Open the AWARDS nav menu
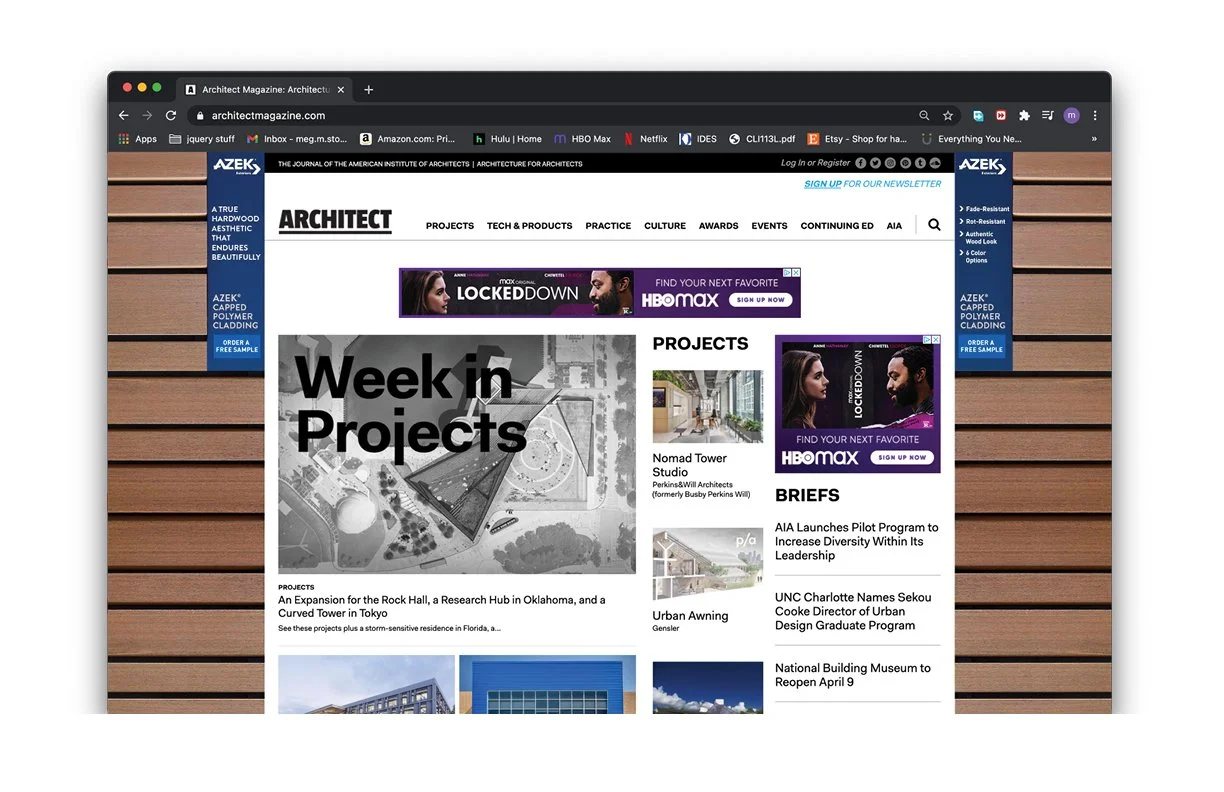Viewport: 1224px width, 792px height. [x=719, y=226]
